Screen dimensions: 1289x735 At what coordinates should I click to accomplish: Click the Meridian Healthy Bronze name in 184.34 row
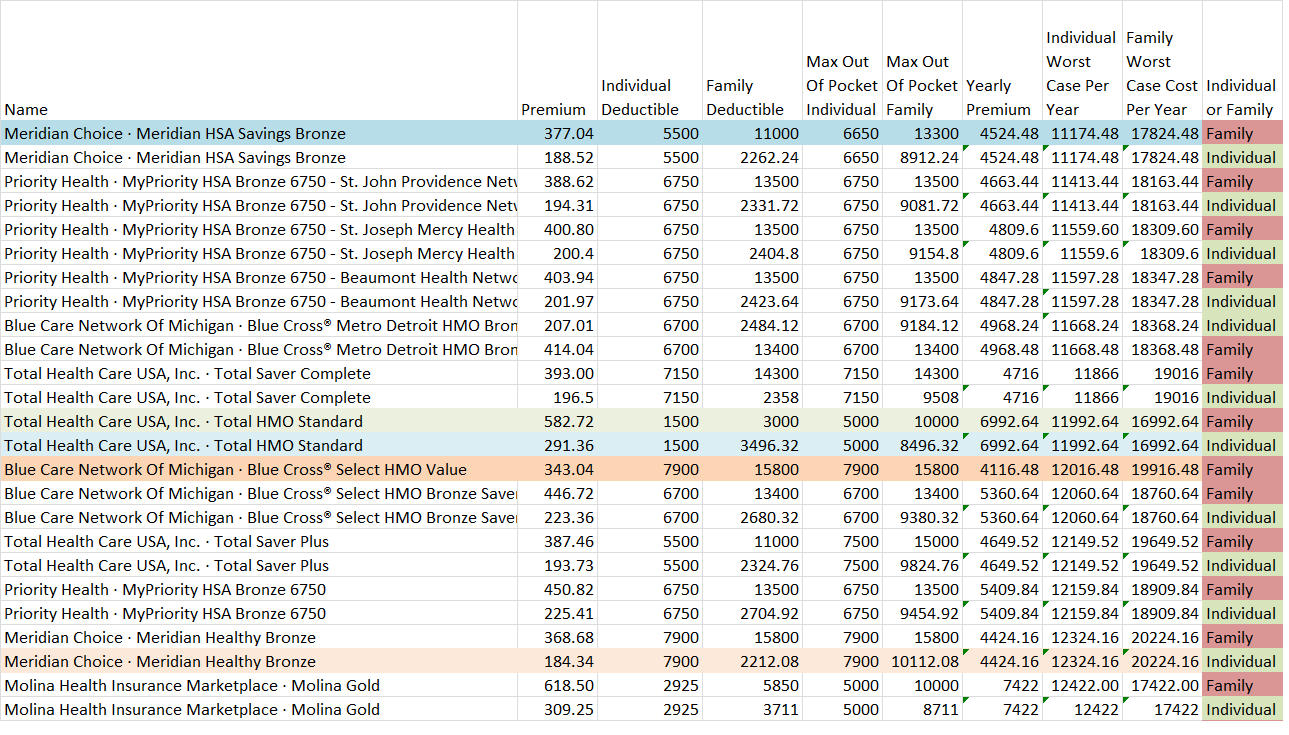click(259, 661)
